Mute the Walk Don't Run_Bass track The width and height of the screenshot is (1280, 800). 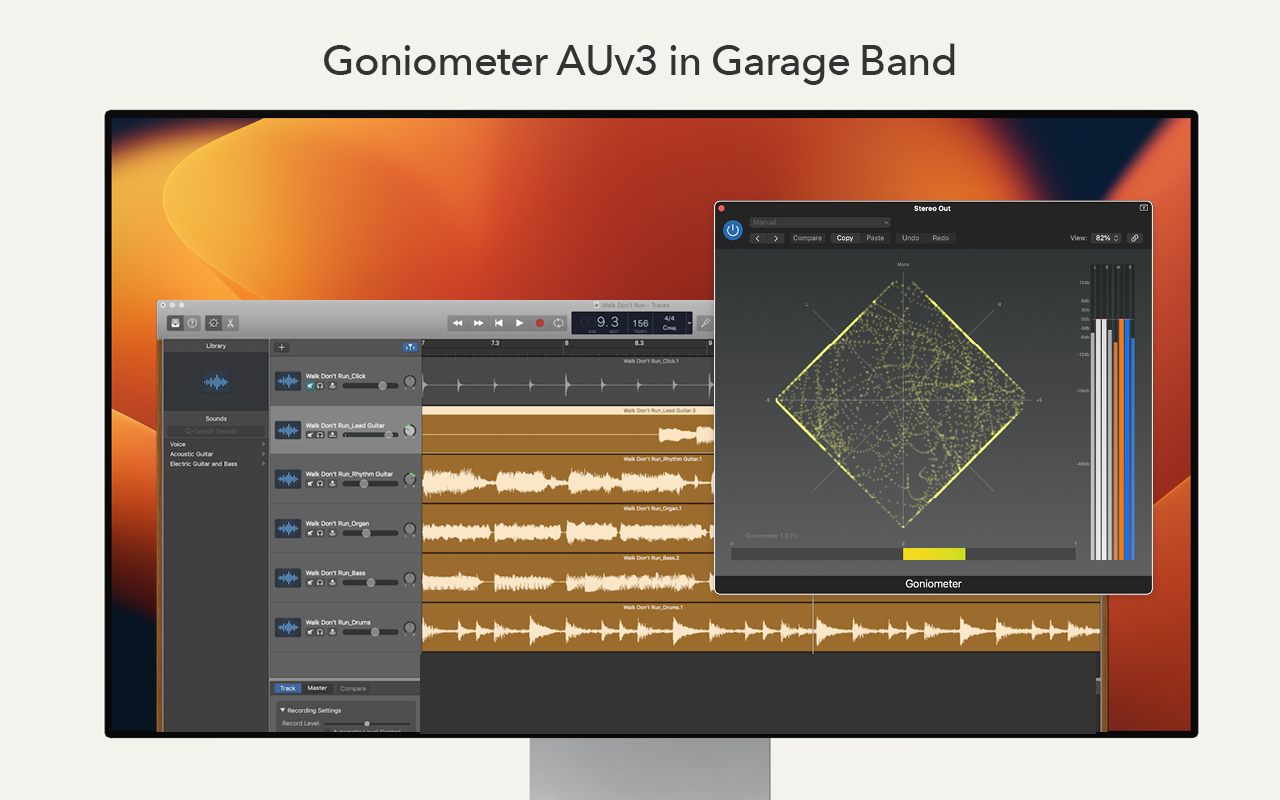coord(310,582)
